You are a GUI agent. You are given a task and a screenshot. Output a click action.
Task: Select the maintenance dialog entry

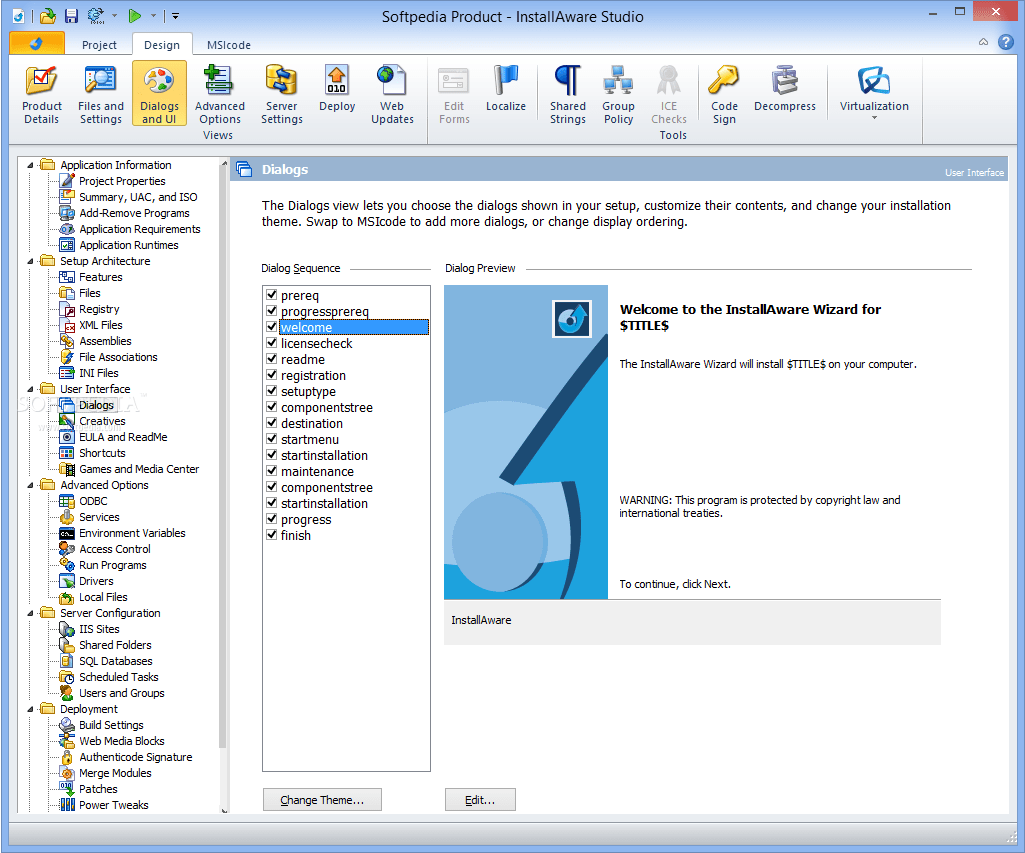tap(317, 471)
